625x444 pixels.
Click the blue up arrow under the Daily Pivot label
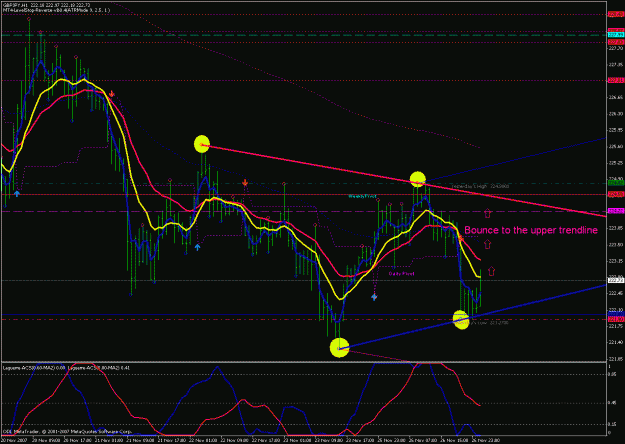(x=374, y=297)
